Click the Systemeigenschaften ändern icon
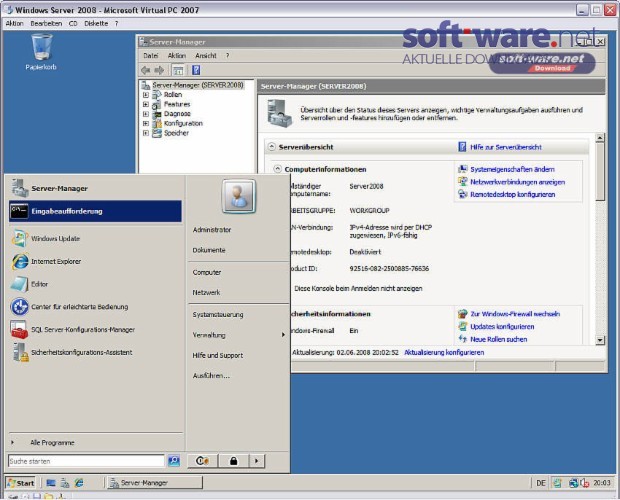This screenshot has height=500, width=620. coord(462,169)
